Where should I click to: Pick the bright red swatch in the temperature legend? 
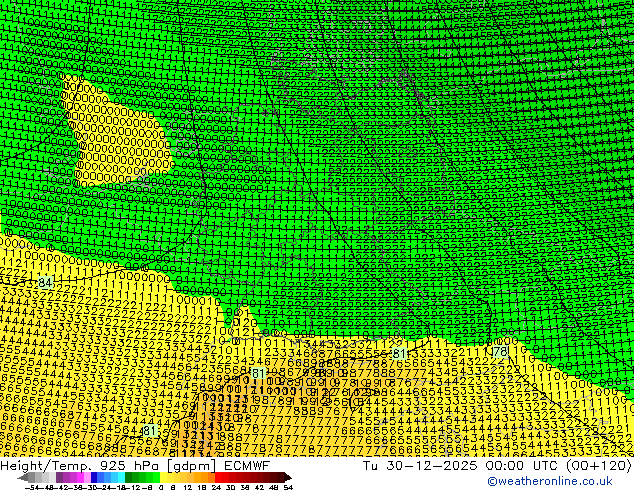click(218, 477)
